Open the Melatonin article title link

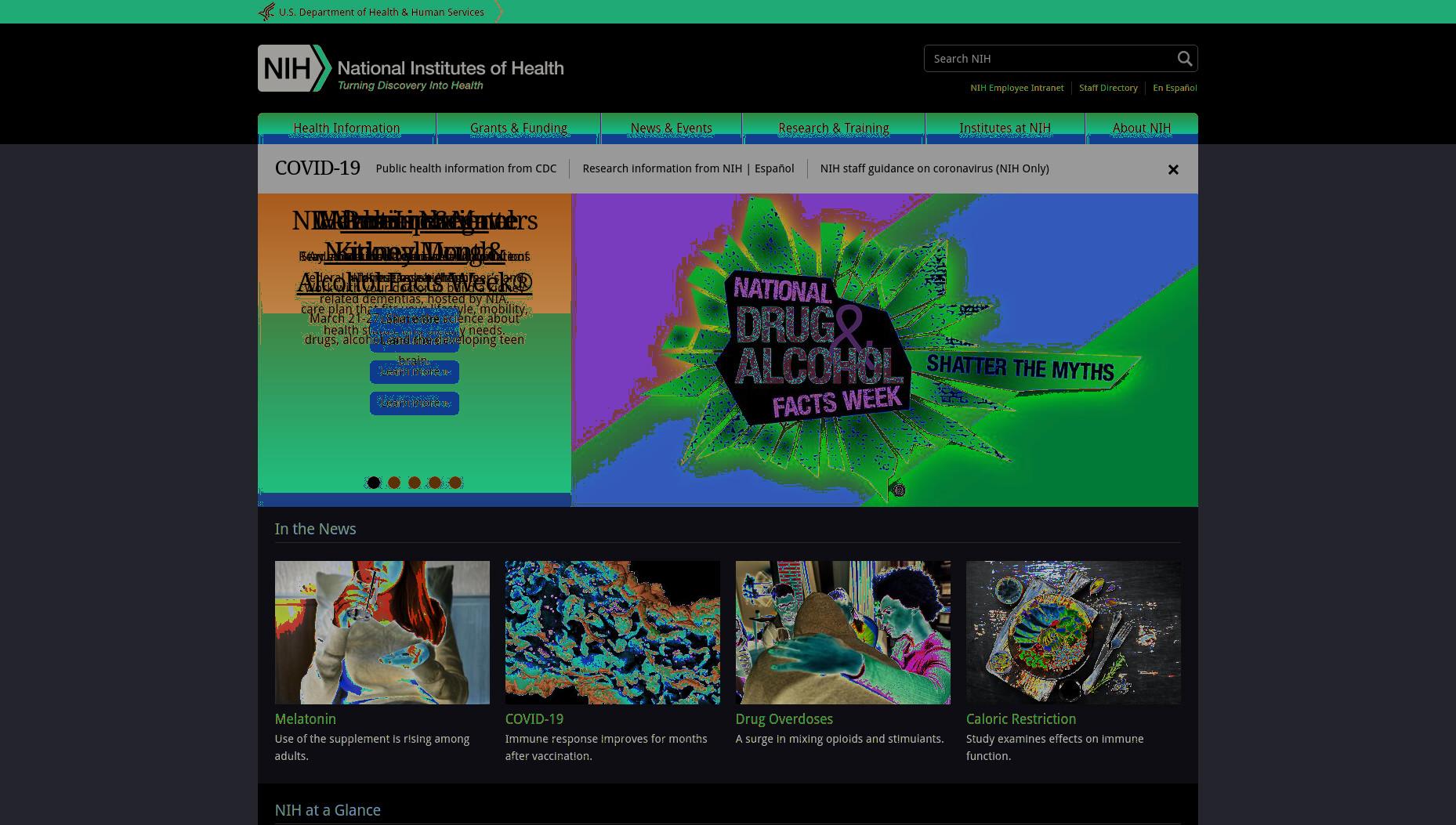click(306, 719)
